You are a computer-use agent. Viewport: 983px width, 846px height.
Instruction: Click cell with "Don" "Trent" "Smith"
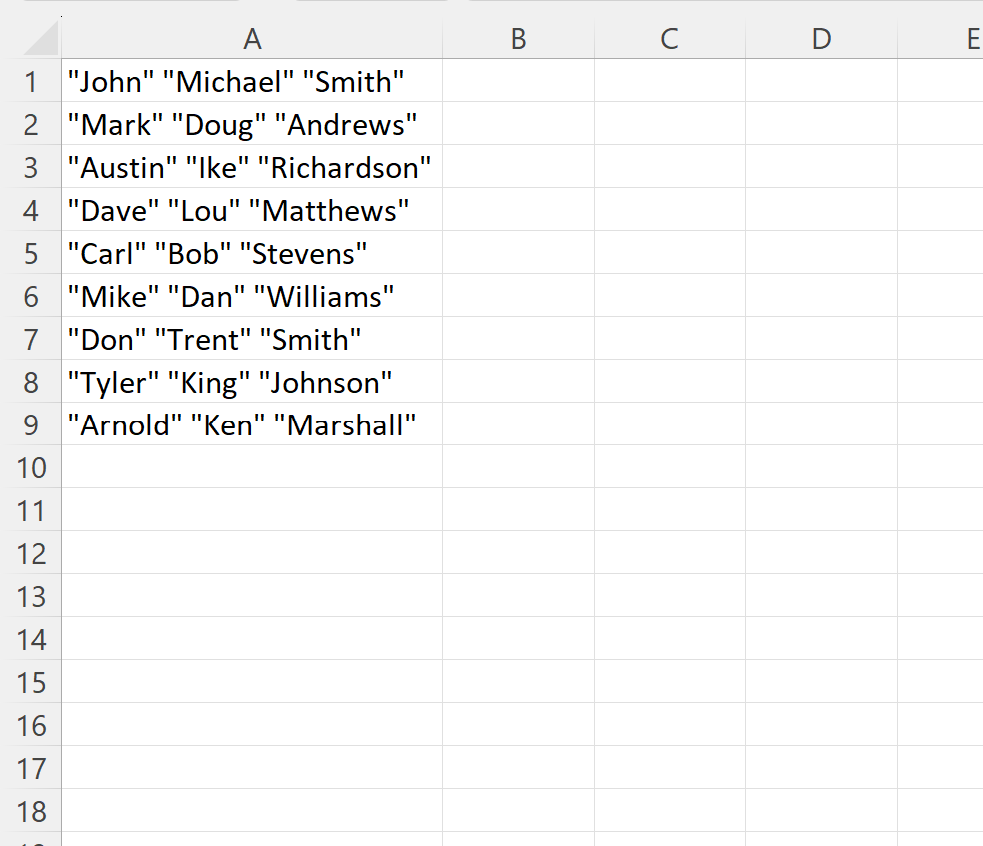252,339
